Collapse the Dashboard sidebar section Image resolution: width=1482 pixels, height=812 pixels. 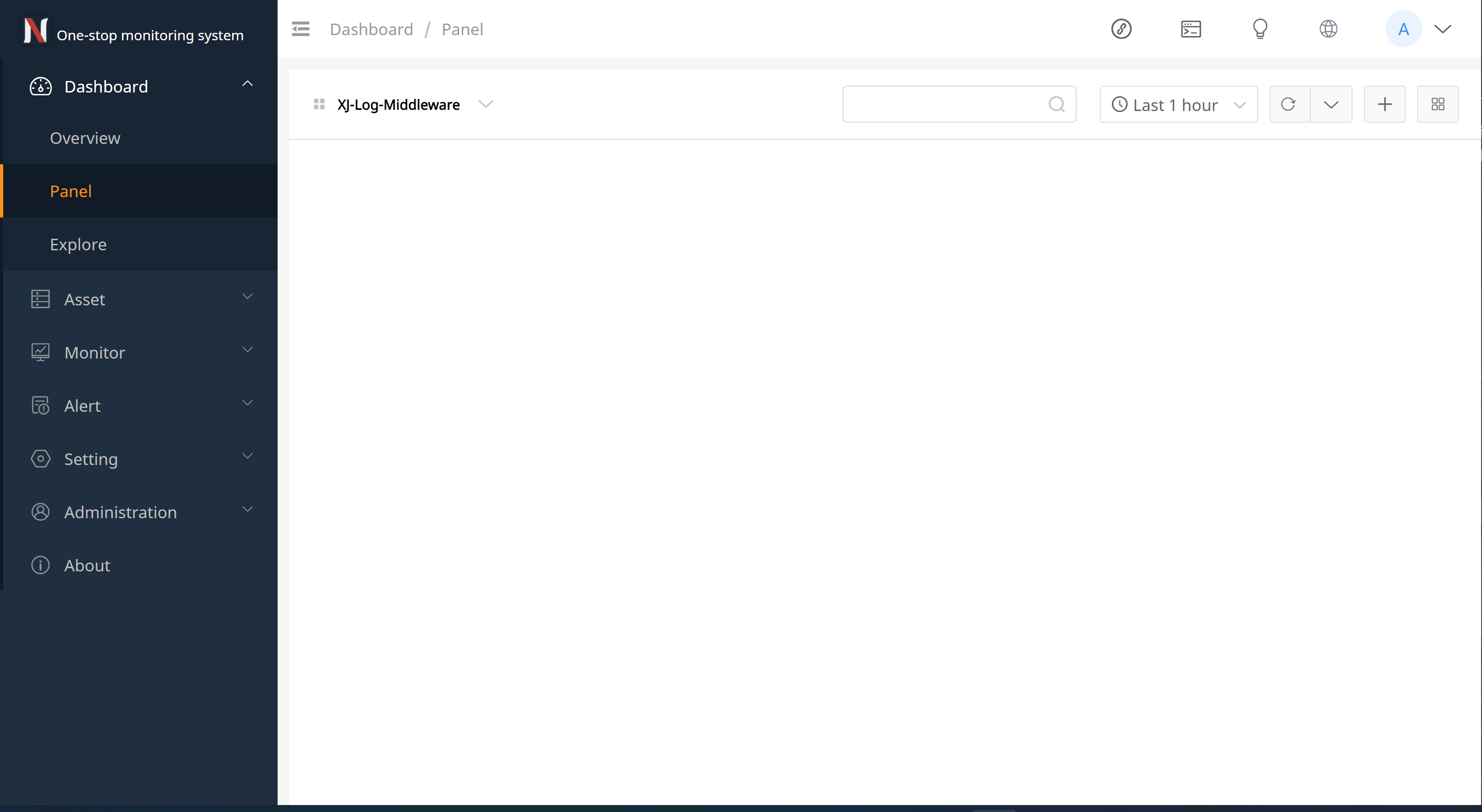pos(140,87)
